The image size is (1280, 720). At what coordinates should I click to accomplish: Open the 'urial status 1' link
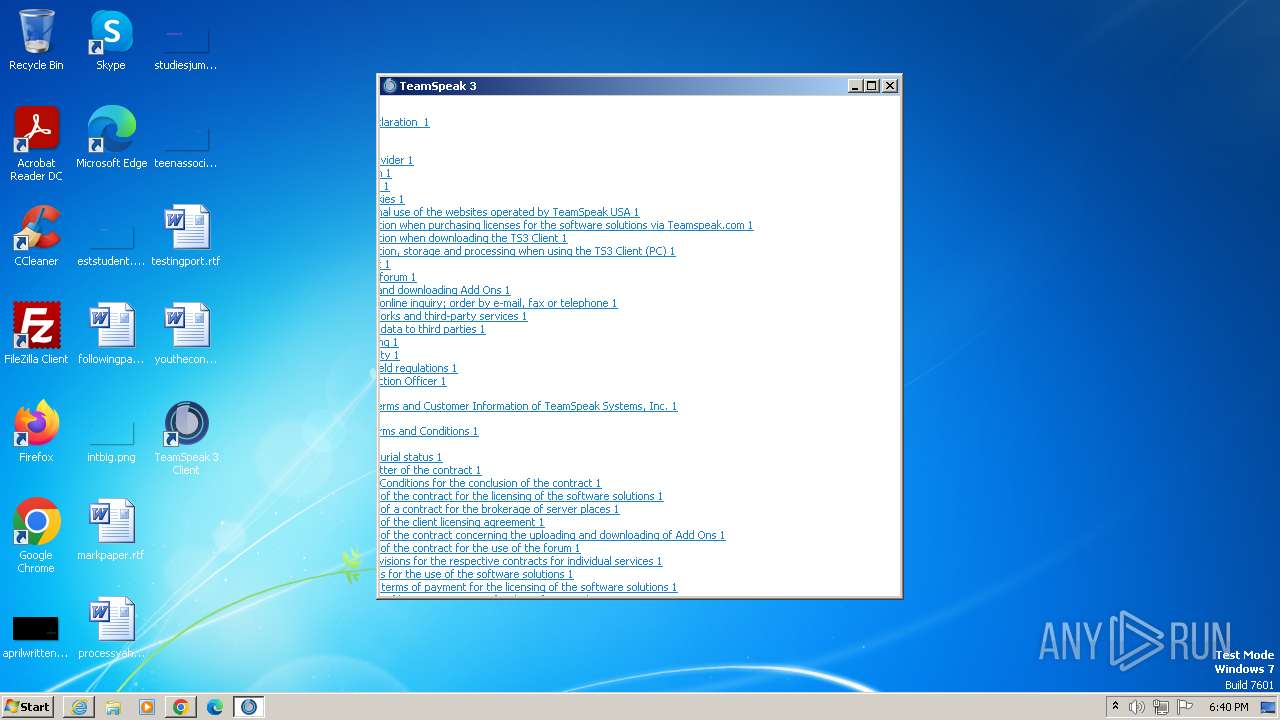coord(410,457)
